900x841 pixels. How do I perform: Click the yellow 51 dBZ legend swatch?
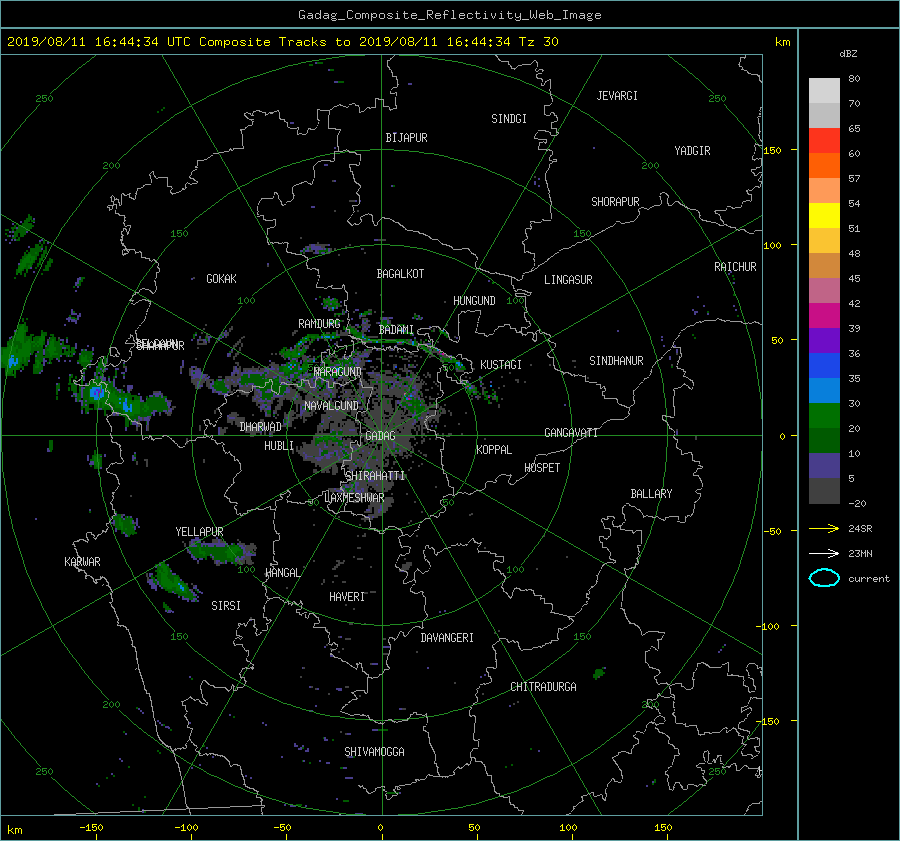coord(824,216)
